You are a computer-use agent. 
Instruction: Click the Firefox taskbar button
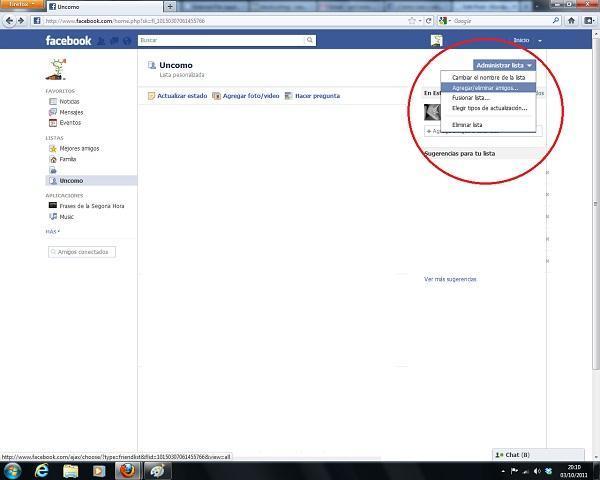click(128, 471)
